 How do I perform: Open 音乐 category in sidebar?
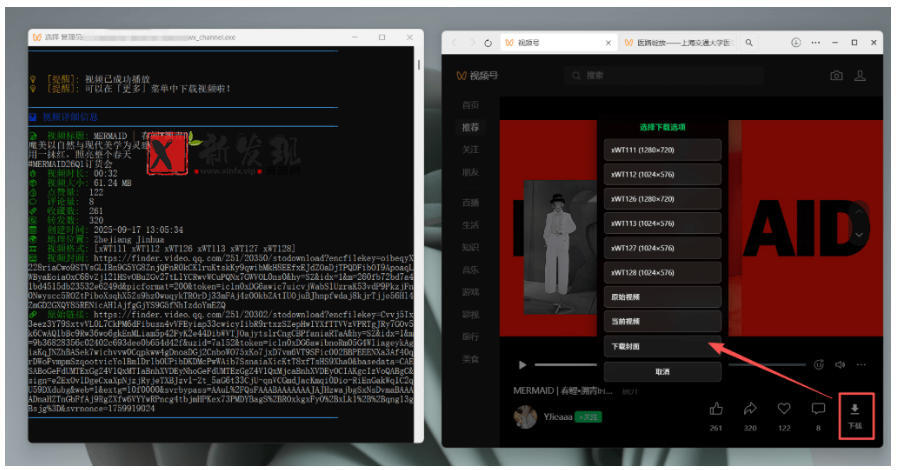(471, 269)
